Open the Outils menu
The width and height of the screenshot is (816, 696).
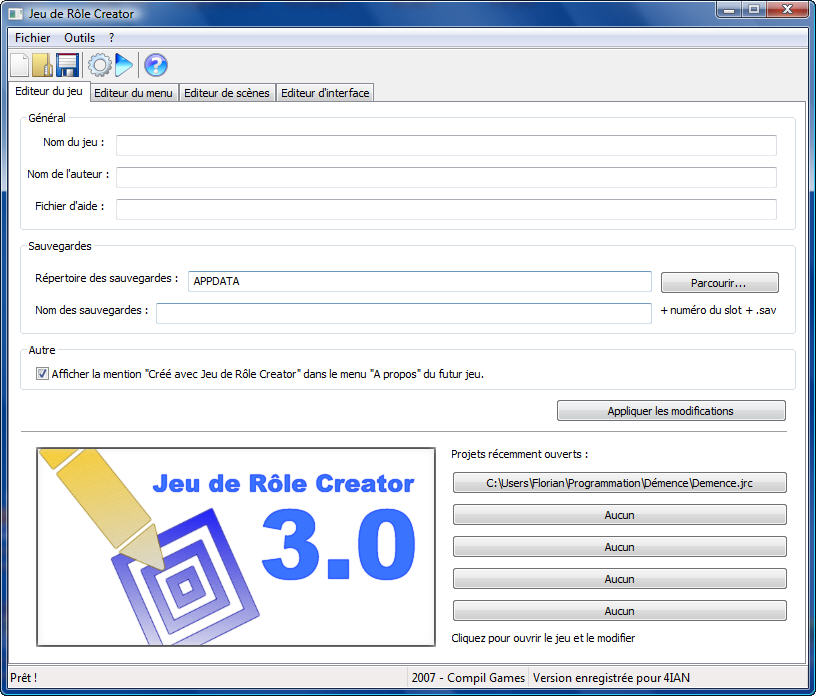click(80, 38)
